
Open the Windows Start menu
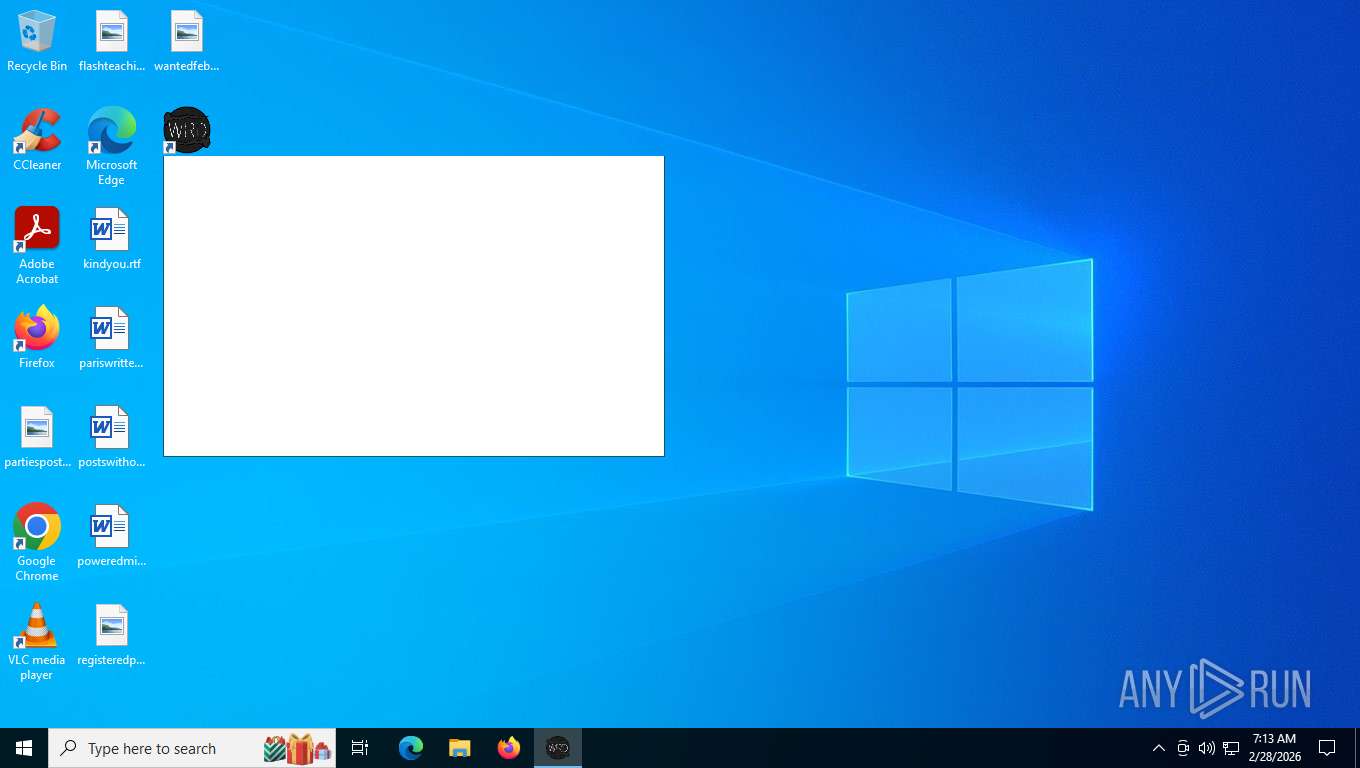(24, 748)
